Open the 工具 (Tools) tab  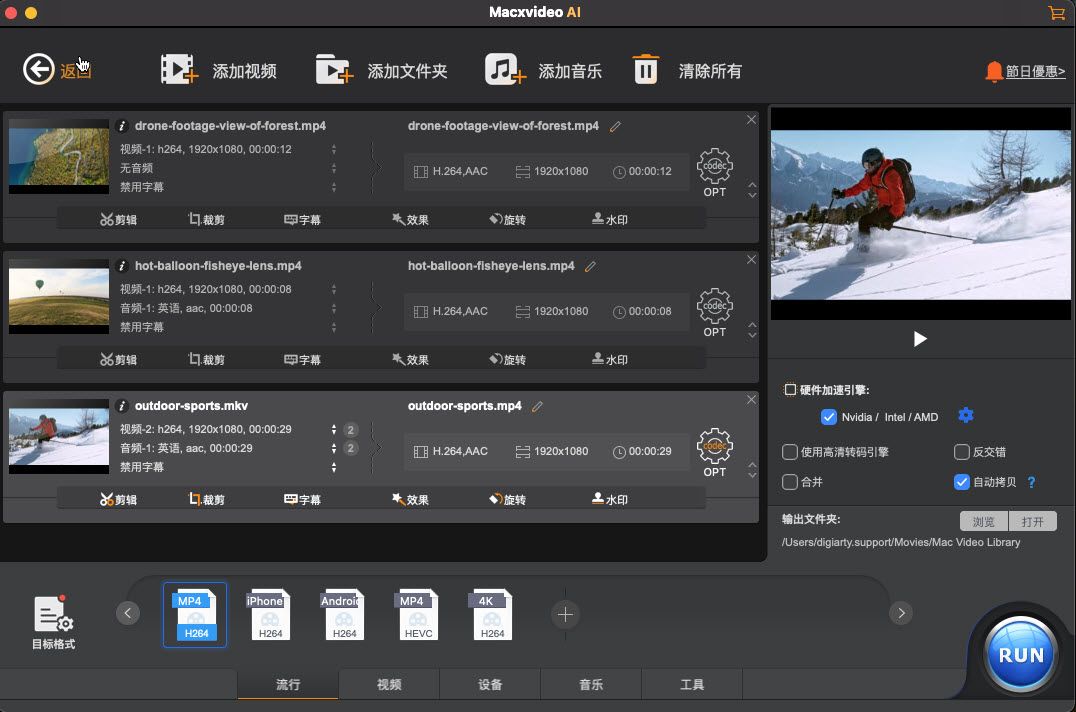[692, 684]
